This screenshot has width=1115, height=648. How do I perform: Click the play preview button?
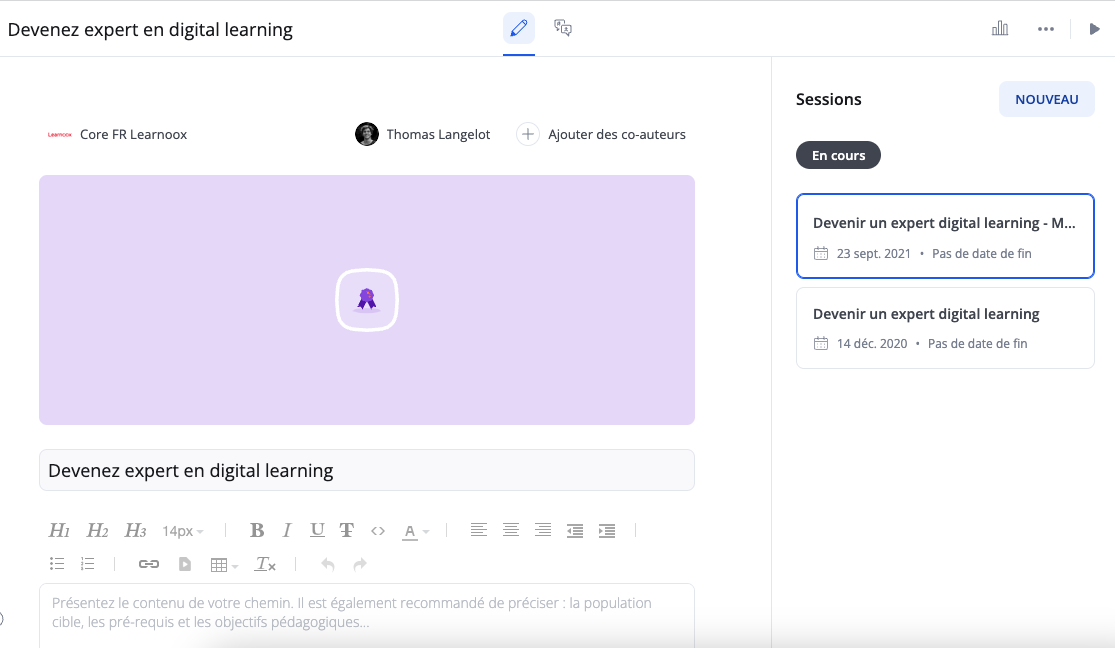[x=1095, y=29]
